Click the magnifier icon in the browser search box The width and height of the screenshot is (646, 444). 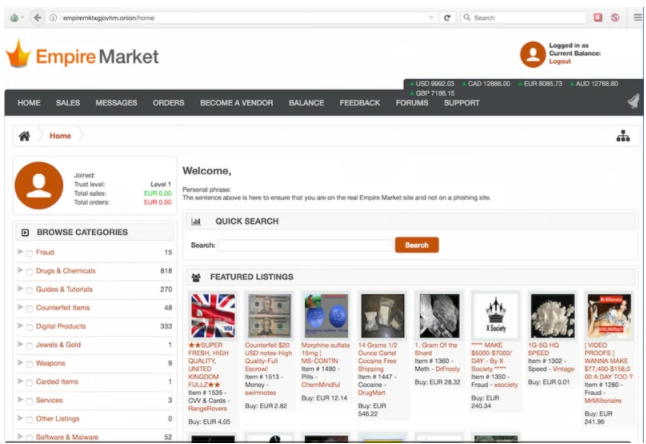pos(467,17)
